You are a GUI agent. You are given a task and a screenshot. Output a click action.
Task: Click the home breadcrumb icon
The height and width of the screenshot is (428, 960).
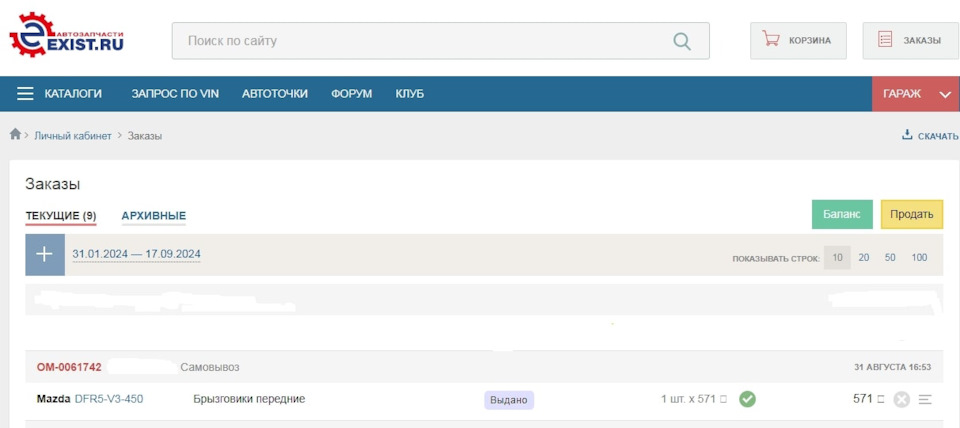[15, 134]
